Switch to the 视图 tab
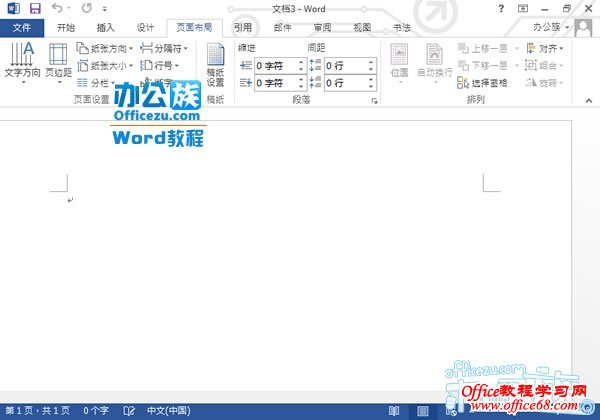 click(362, 28)
